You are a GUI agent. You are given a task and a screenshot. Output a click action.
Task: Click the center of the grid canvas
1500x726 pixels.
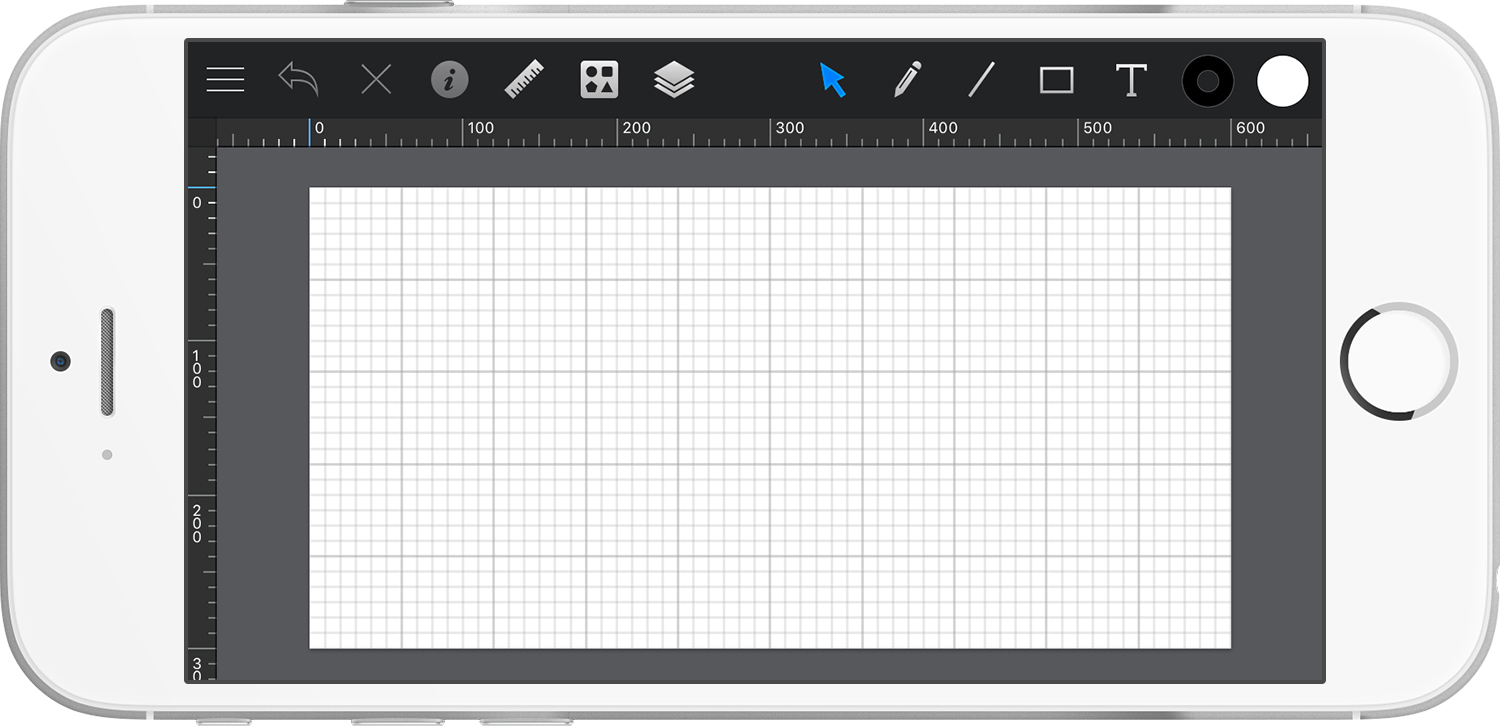click(x=770, y=418)
